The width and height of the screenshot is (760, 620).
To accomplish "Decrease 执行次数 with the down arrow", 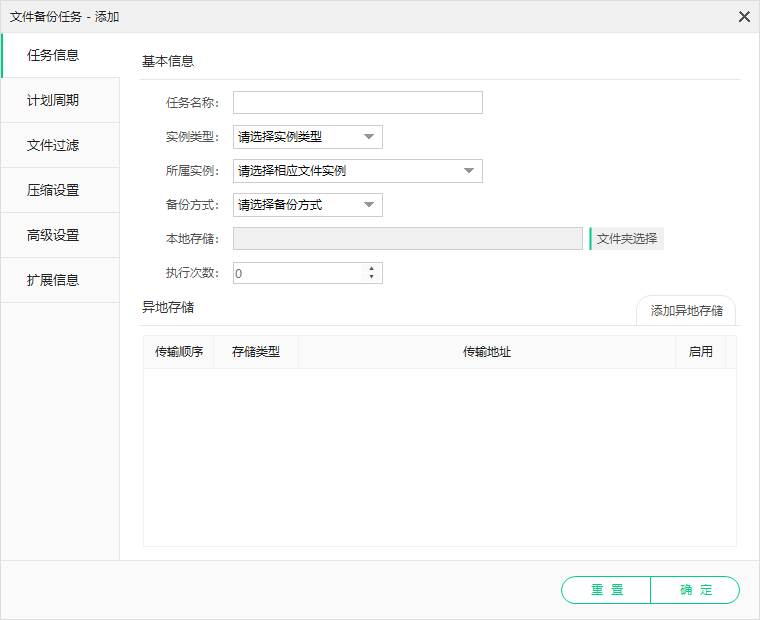I will coord(372,278).
